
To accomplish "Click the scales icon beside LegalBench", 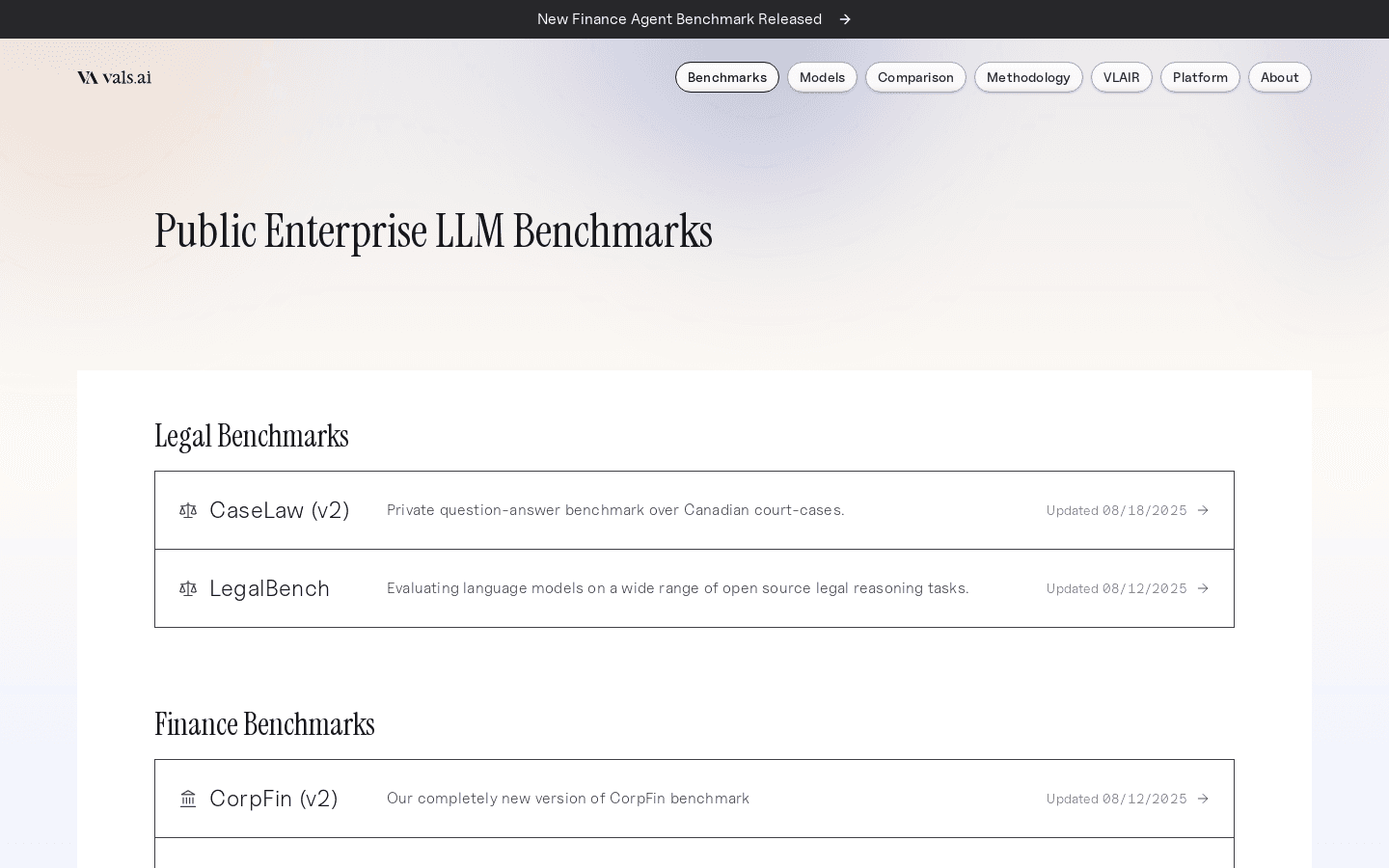I will (188, 588).
